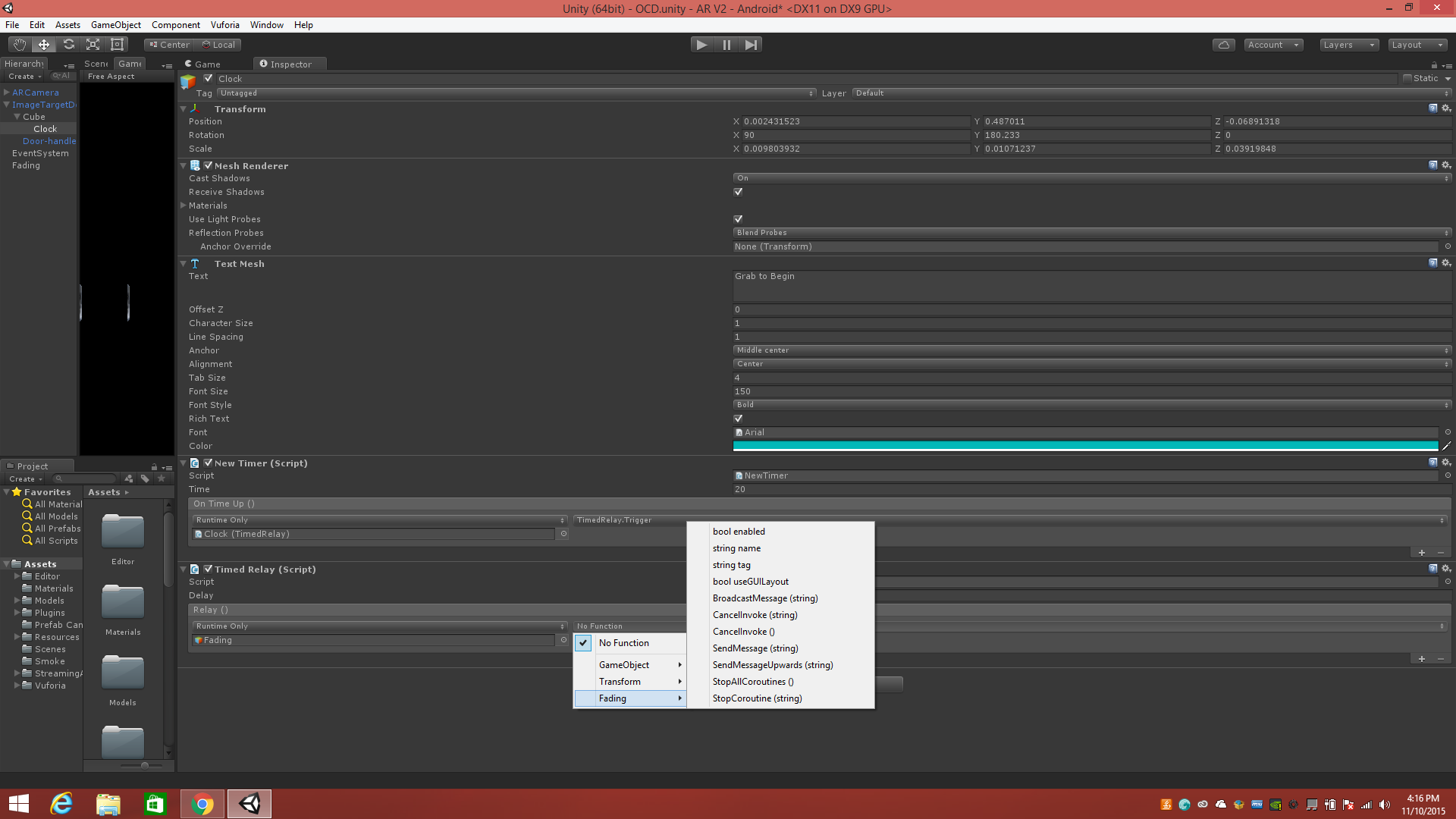This screenshot has width=1456, height=819.
Task: Pick color with the eyedropper icon
Action: coord(1446,446)
